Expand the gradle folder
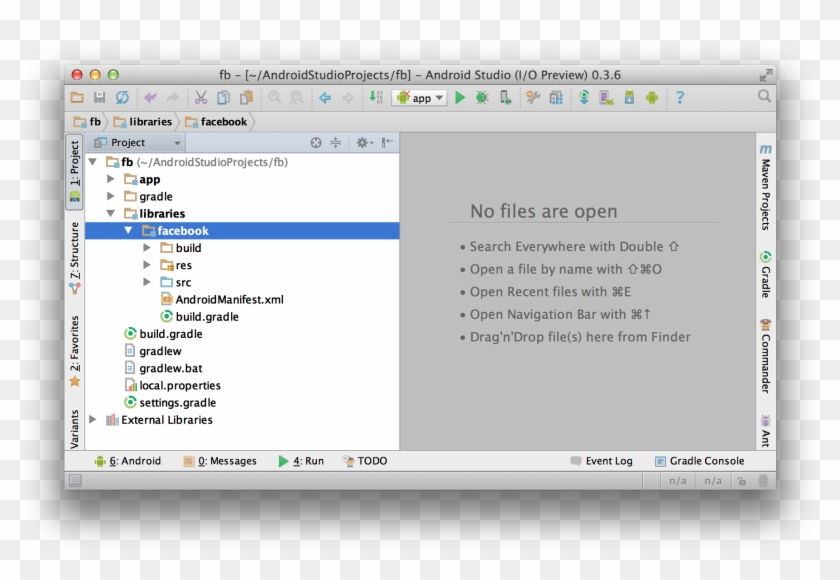Viewport: 840px width, 580px height. [x=110, y=197]
